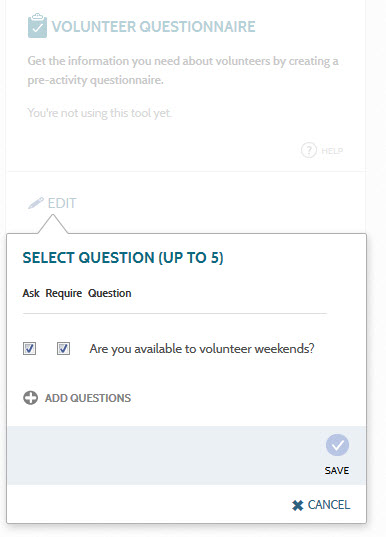The image size is (386, 537).
Task: Click the SAVE label
Action: pyautogui.click(x=337, y=471)
